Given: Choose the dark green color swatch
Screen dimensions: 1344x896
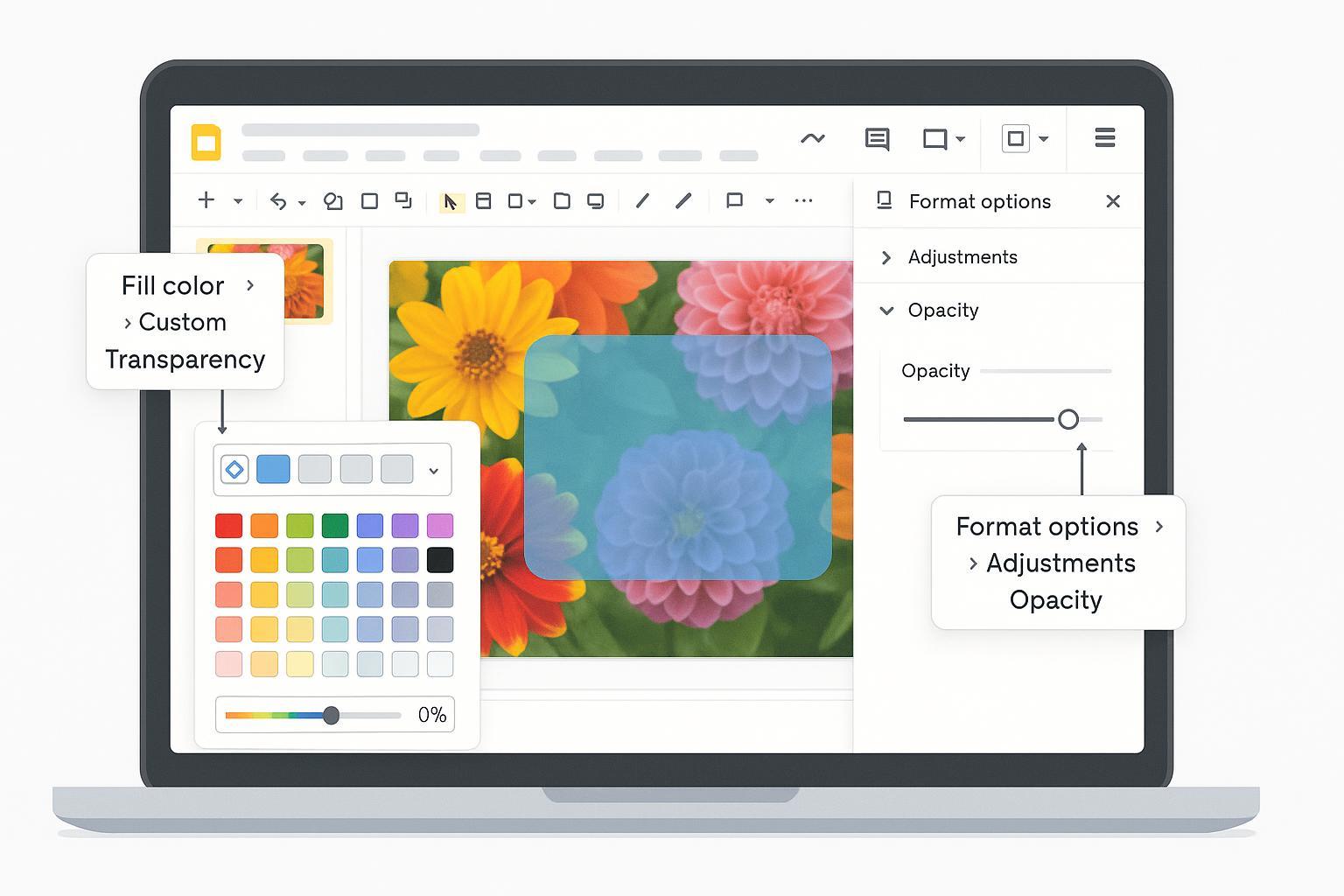Looking at the screenshot, I should [x=334, y=526].
